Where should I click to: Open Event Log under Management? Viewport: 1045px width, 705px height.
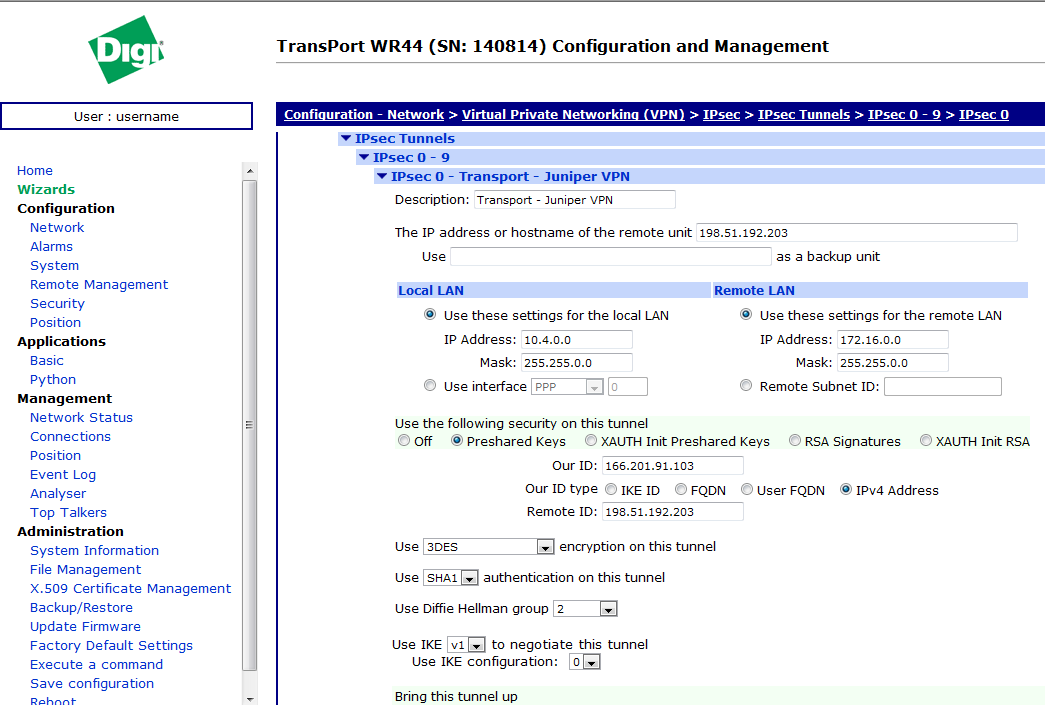[x=63, y=474]
